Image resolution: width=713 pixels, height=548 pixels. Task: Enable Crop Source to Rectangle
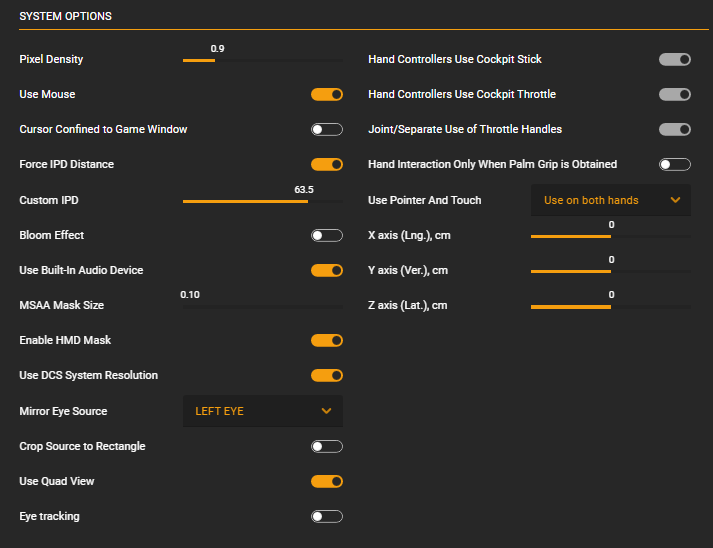point(326,446)
